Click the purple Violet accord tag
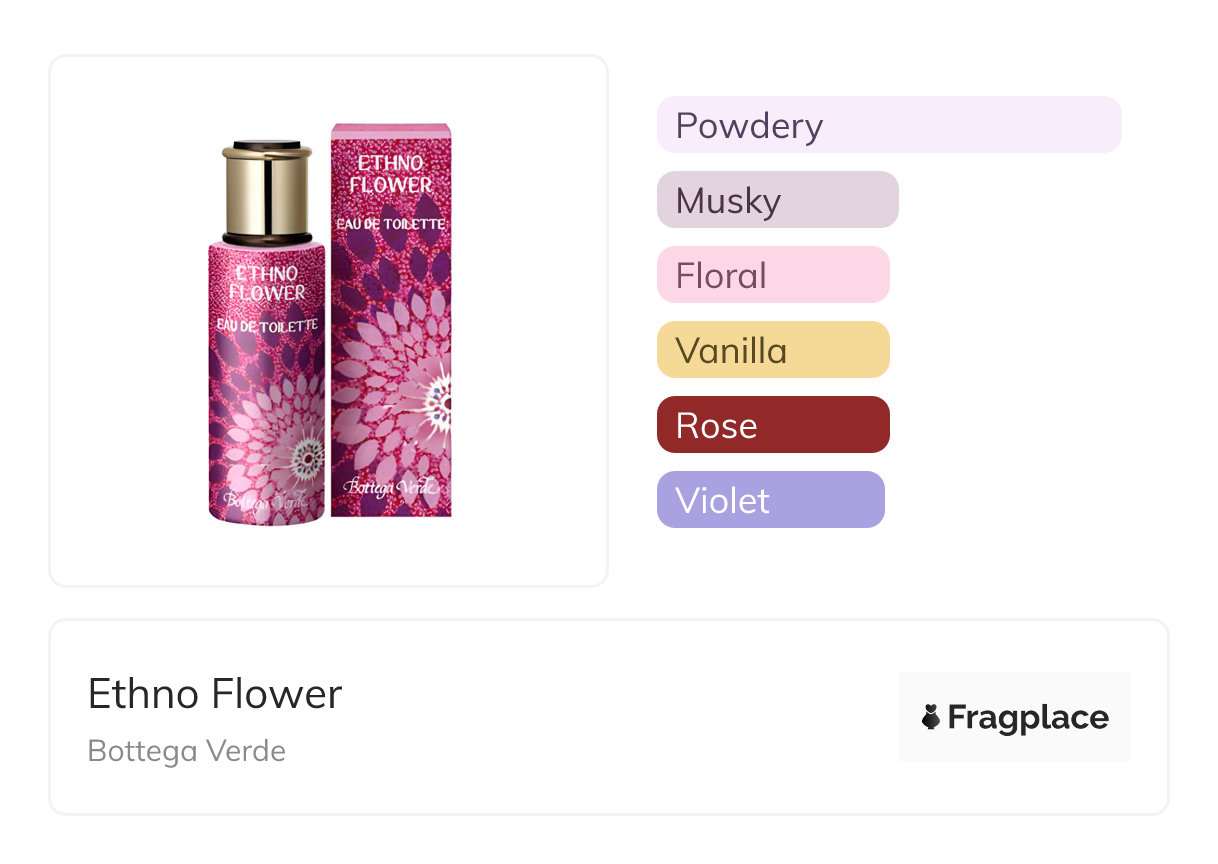 click(x=770, y=500)
